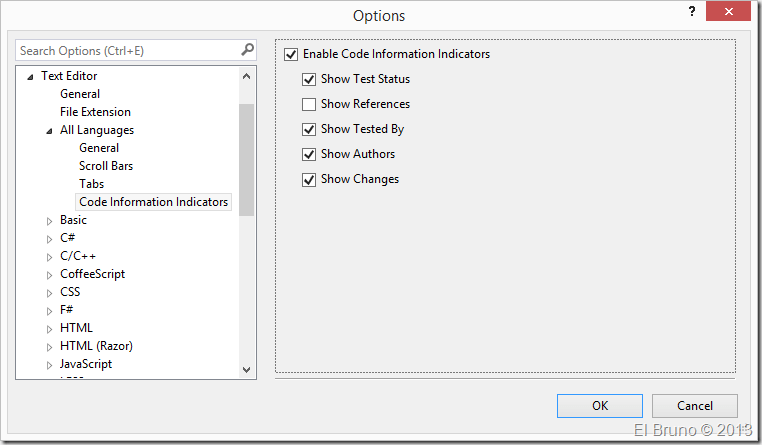Screen dimensions: 762x445
Task: Uncheck Show Test Status
Action: coord(309,79)
